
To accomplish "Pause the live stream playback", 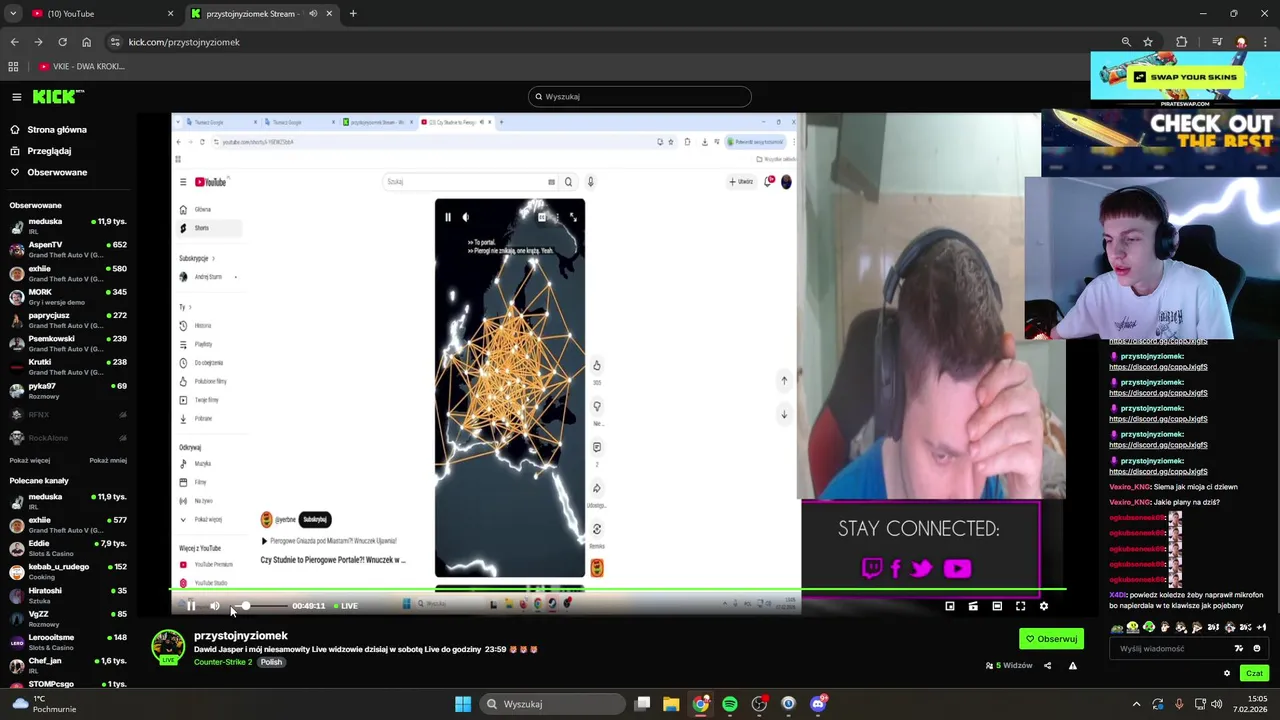I will 191,605.
